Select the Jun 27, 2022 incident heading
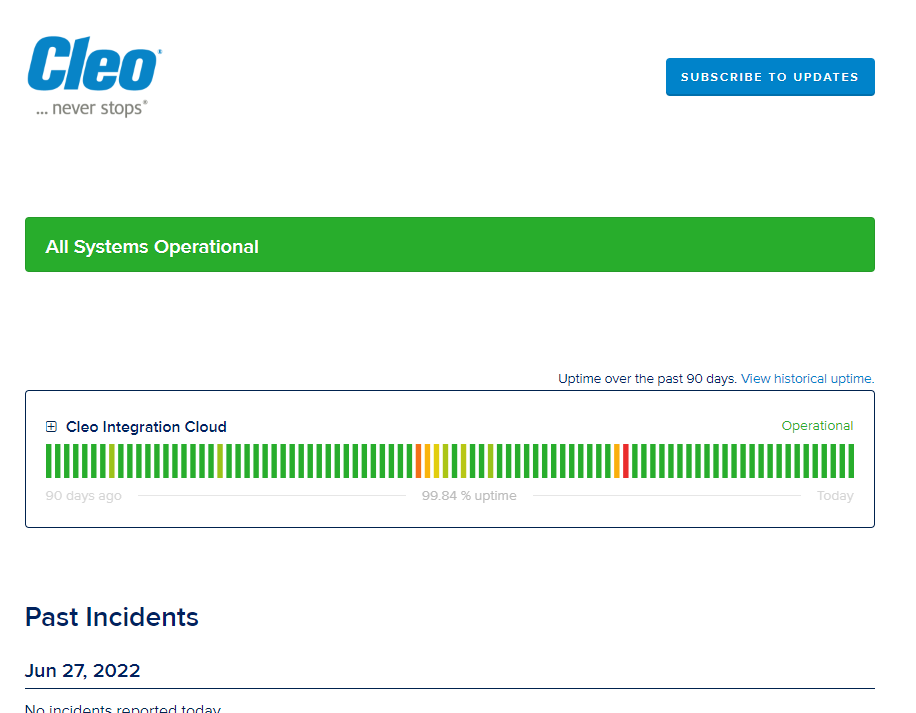 [83, 671]
